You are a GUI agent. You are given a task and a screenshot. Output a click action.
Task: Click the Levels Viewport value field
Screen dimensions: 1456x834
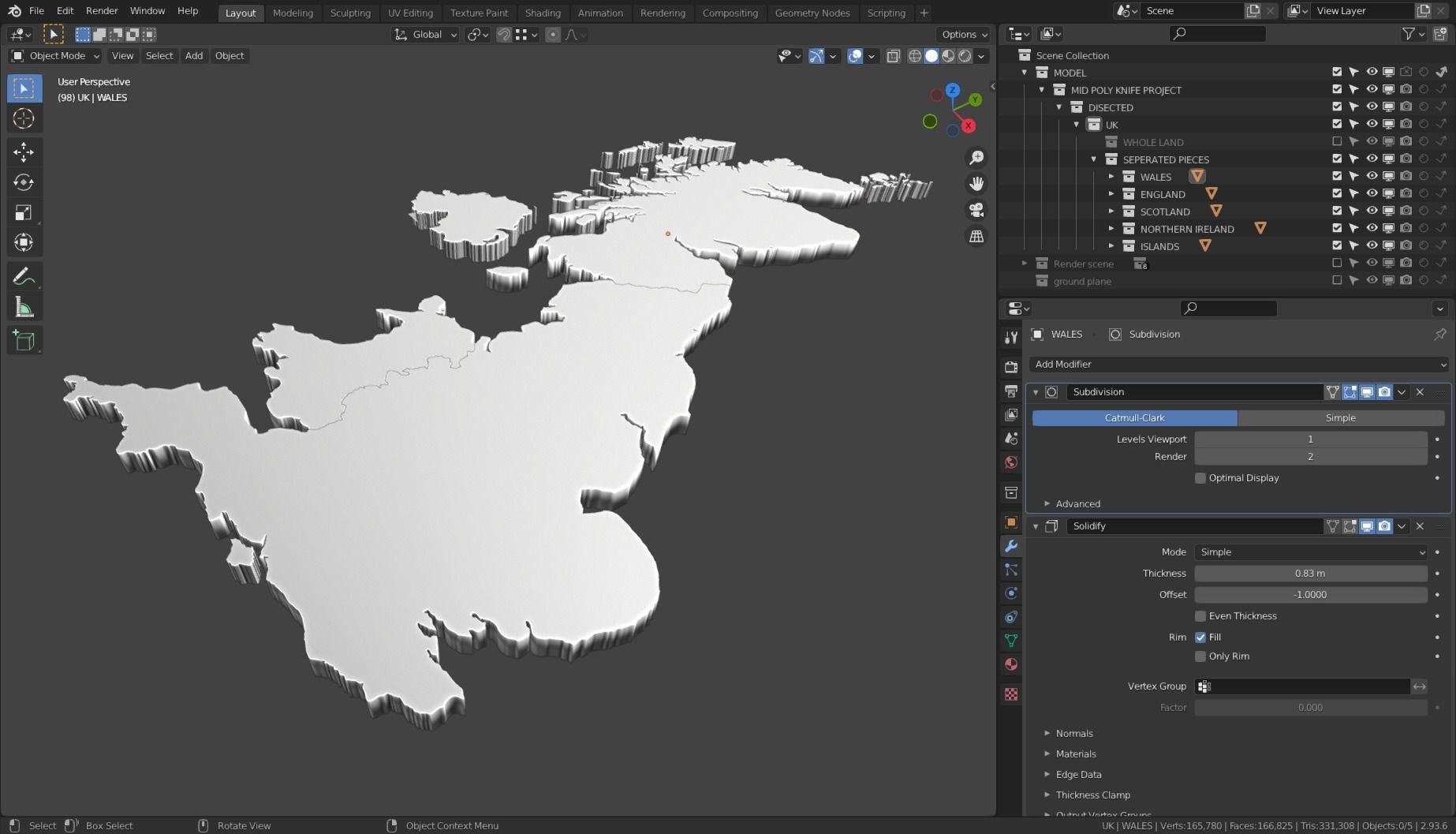(x=1311, y=439)
